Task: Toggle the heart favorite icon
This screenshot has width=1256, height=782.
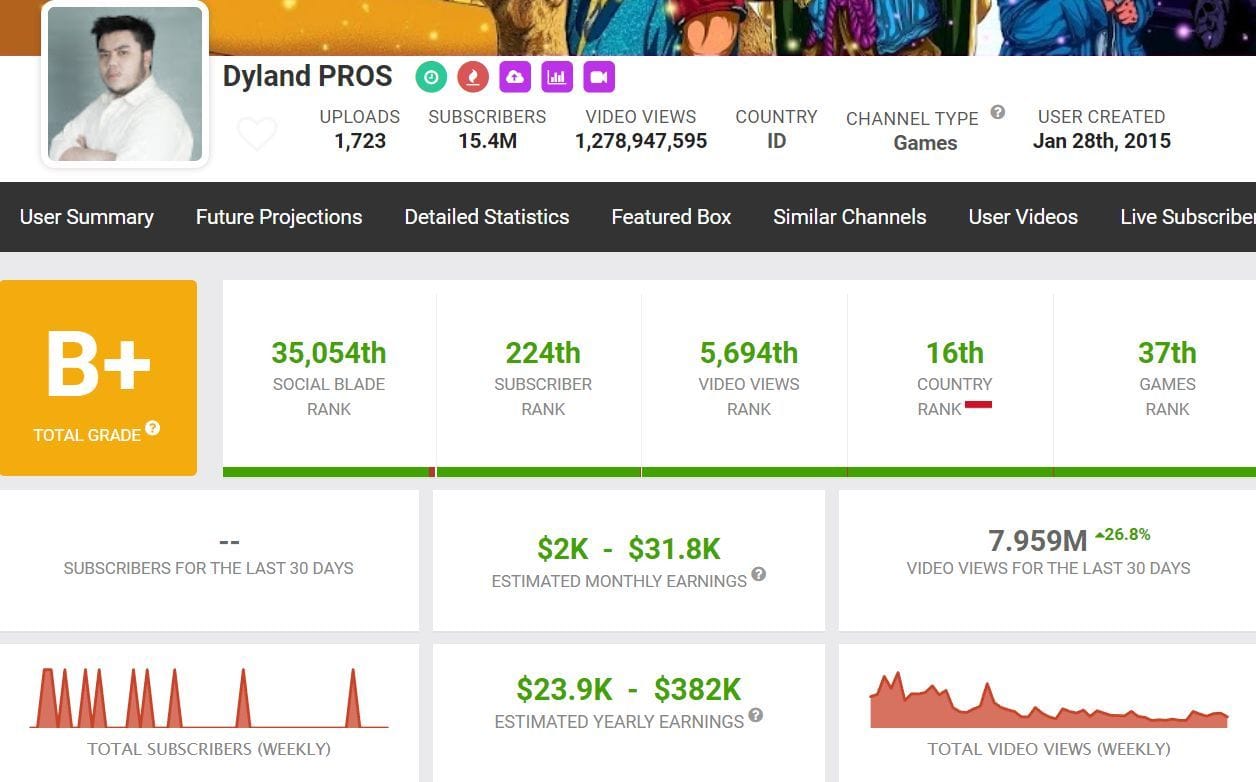Action: (x=257, y=133)
